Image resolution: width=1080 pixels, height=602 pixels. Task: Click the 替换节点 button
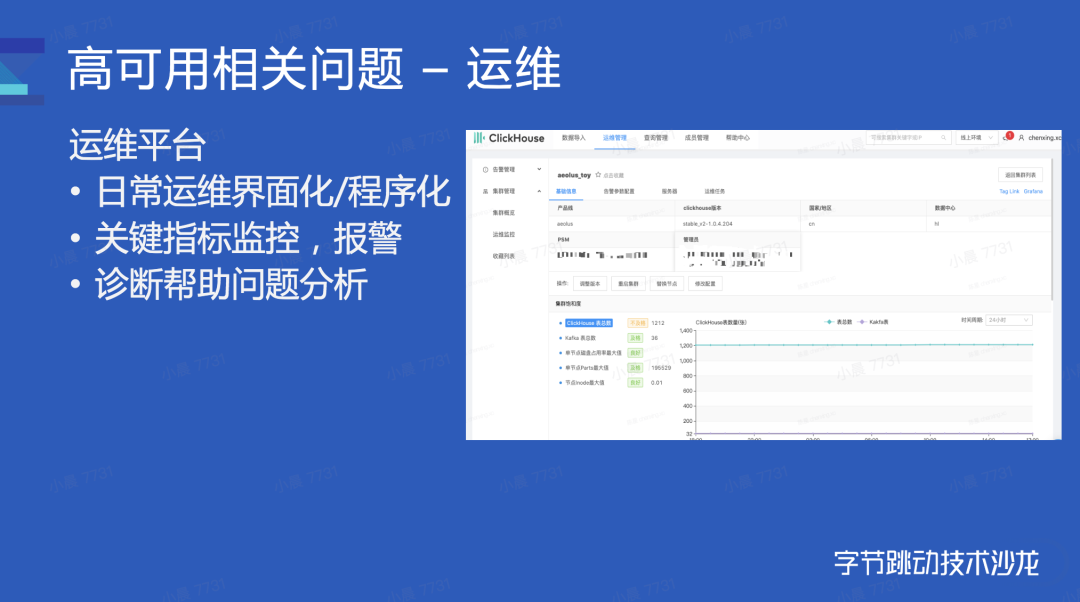click(x=667, y=284)
